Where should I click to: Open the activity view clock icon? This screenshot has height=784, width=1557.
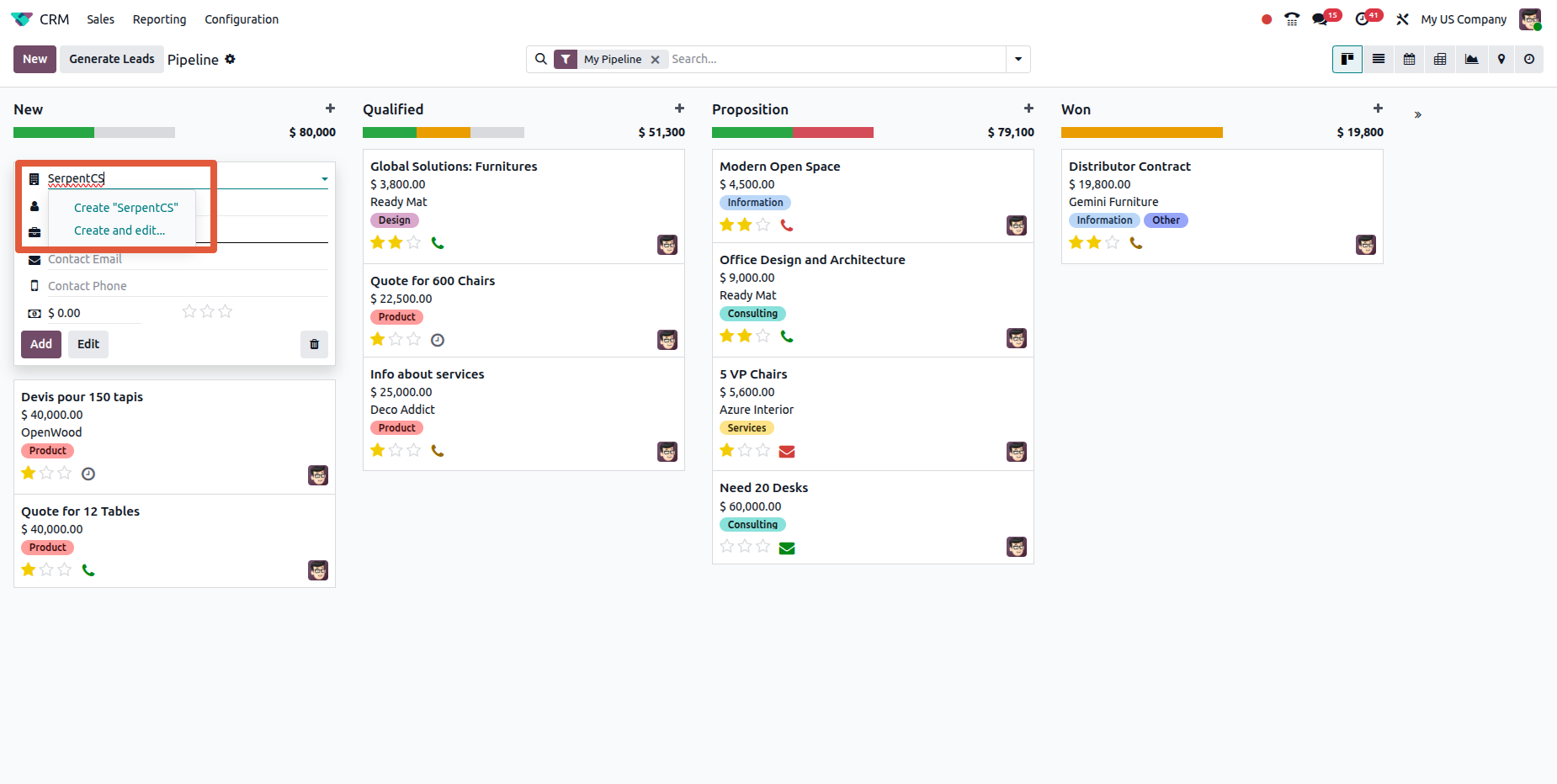point(1529,59)
